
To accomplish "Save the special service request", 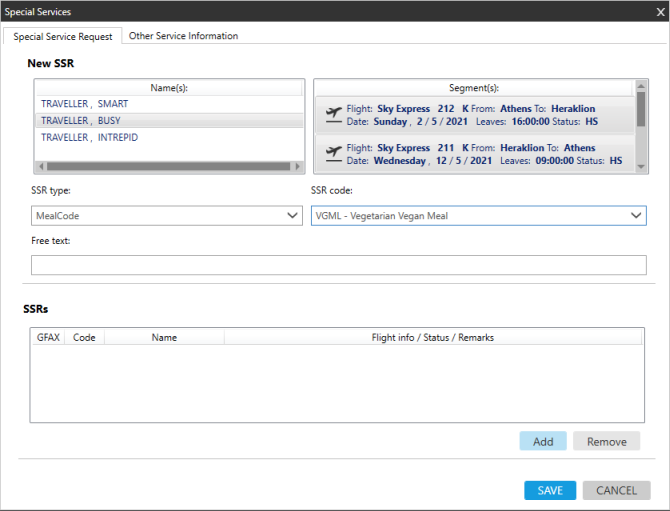I will tap(550, 490).
